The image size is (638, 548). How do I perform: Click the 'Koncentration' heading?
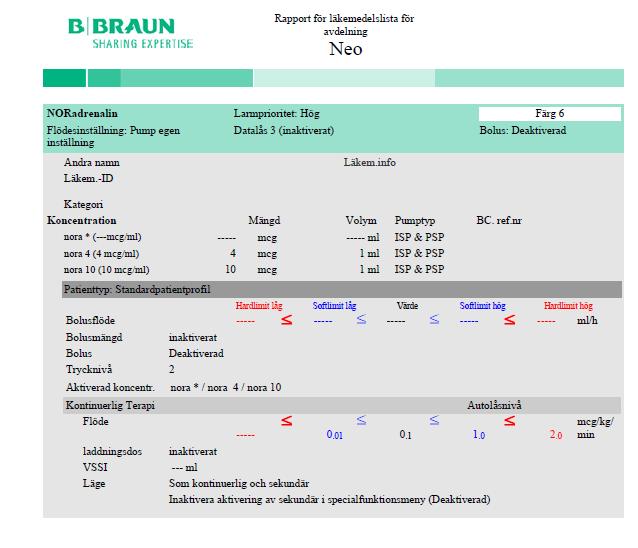[81, 221]
